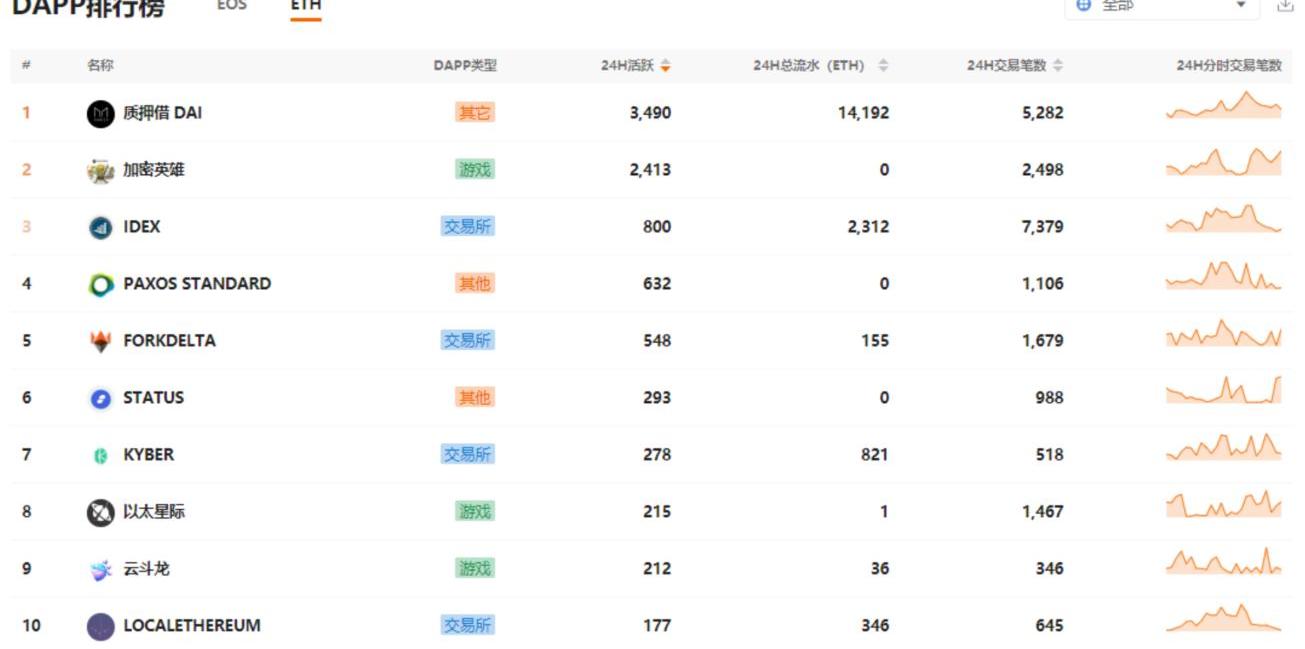Image resolution: width=1305 pixels, height=649 pixels.
Task: Open the FORKDELTA dapp link
Action: click(170, 341)
